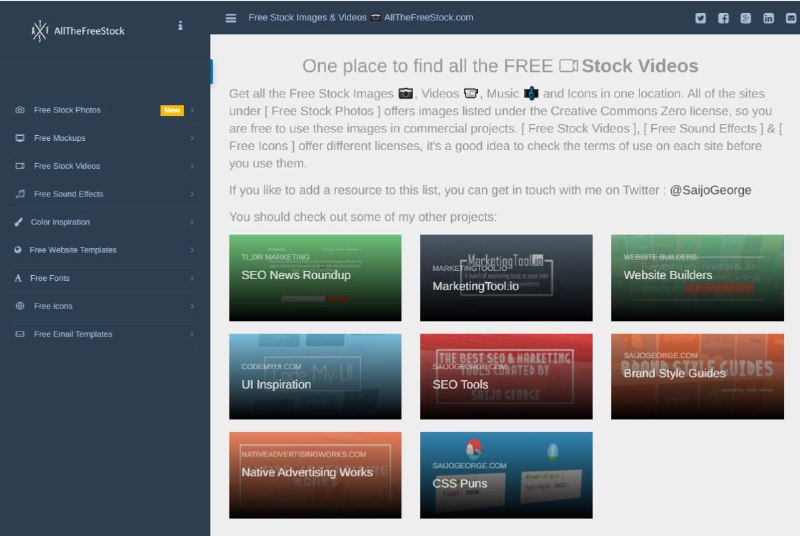Click the globe icon beside Free Icons
Screen dimensions: 800x536
20,306
